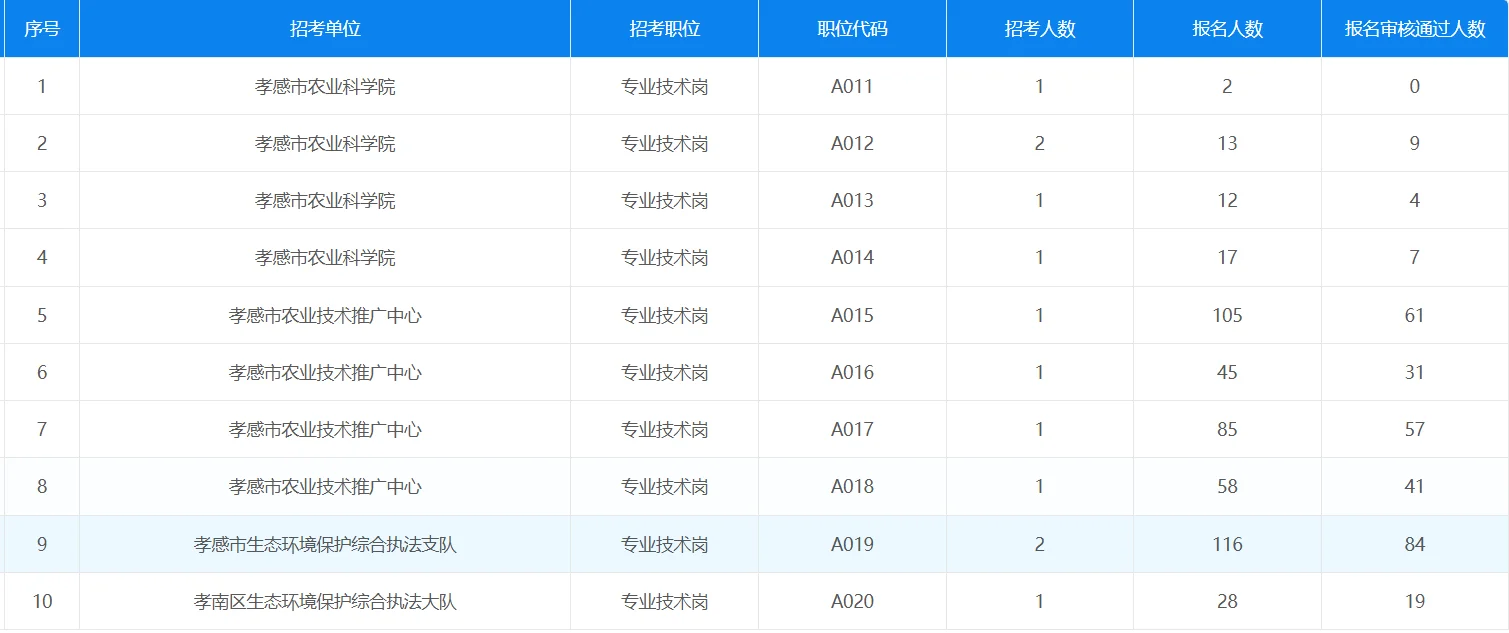Click the 招考人数 column header

pos(1038,28)
